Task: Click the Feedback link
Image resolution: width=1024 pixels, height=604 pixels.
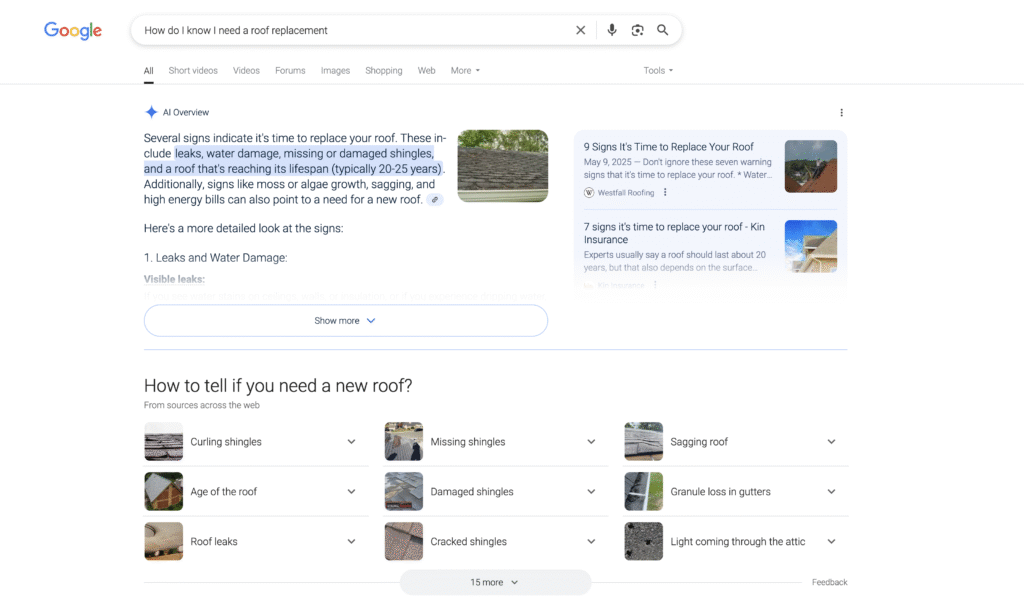Action: 829,582
